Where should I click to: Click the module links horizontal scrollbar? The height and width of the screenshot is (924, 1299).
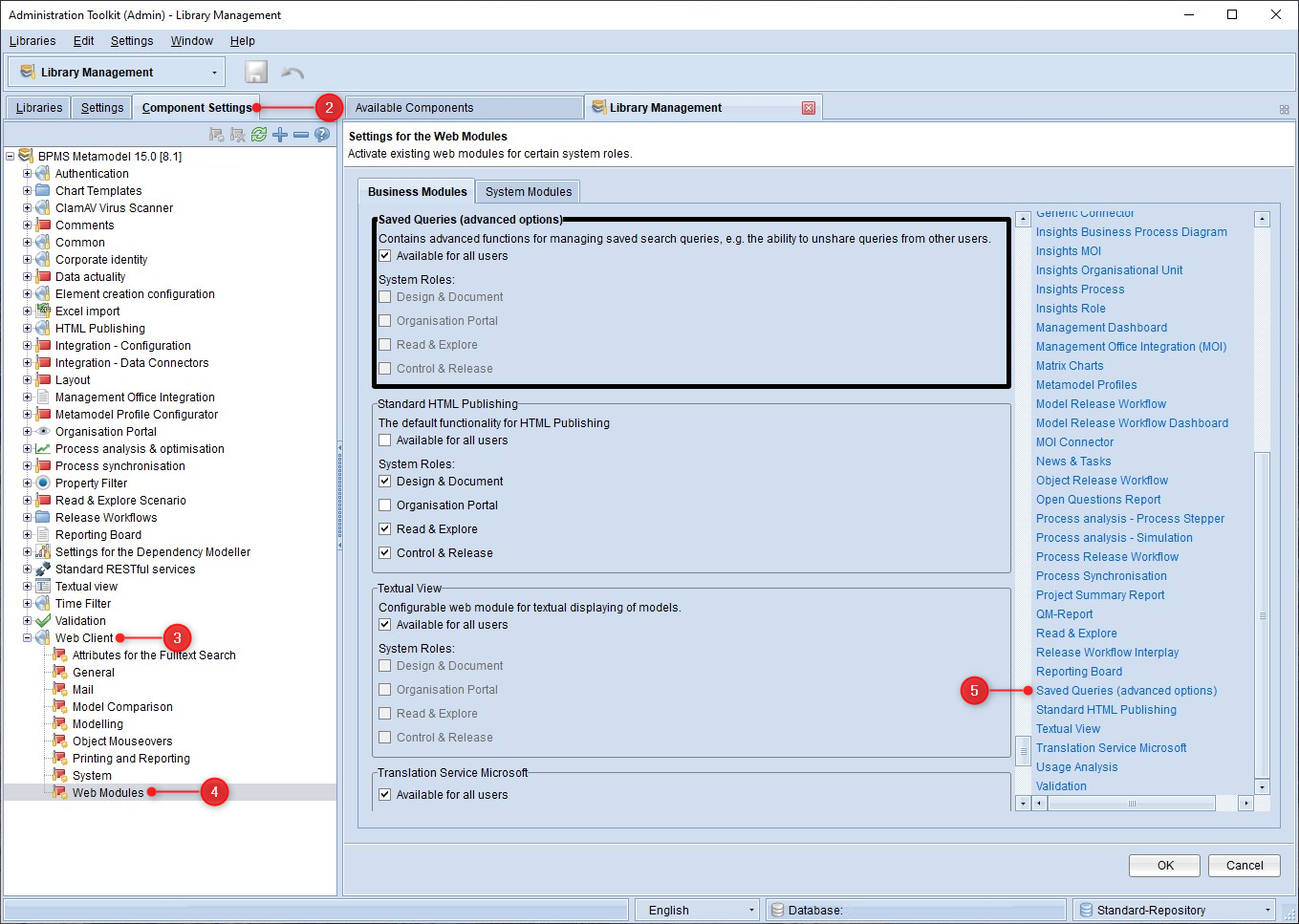pos(1132,804)
